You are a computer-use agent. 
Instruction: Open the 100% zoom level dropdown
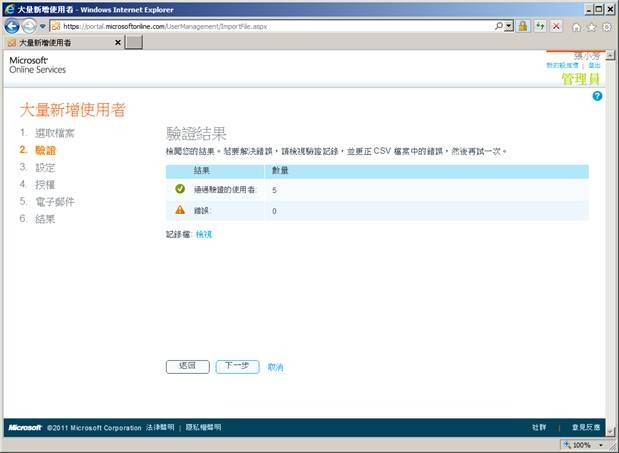point(601,445)
